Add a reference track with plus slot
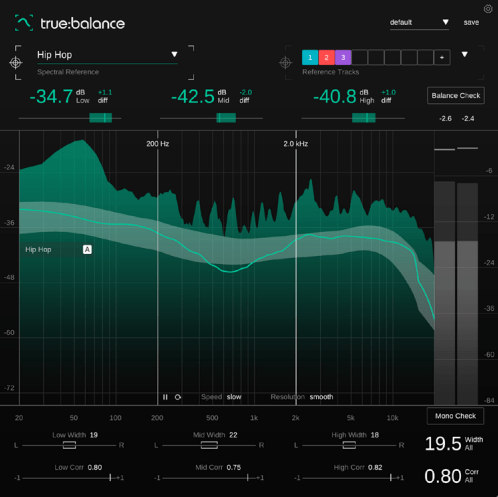 click(x=442, y=57)
